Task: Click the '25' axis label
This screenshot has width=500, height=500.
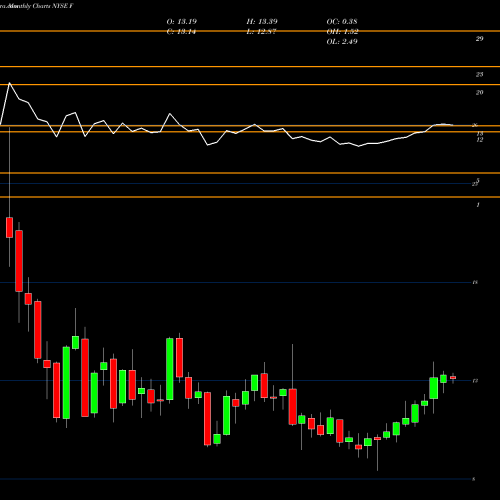Action: pyautogui.click(x=479, y=74)
